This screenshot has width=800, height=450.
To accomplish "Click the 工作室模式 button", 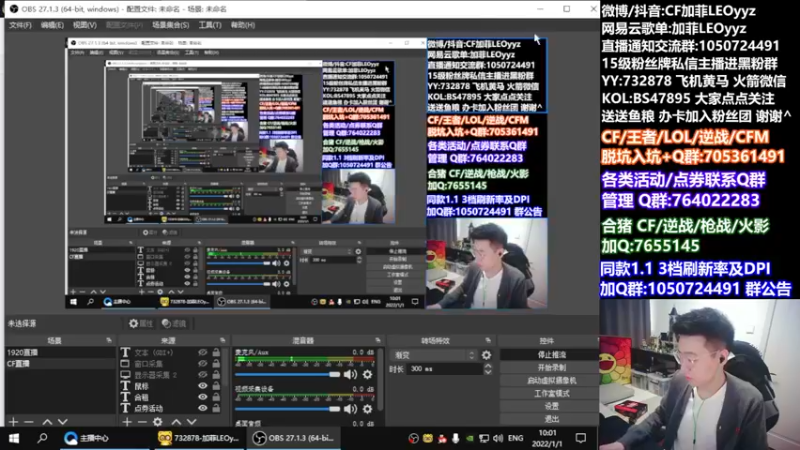I will click(552, 393).
